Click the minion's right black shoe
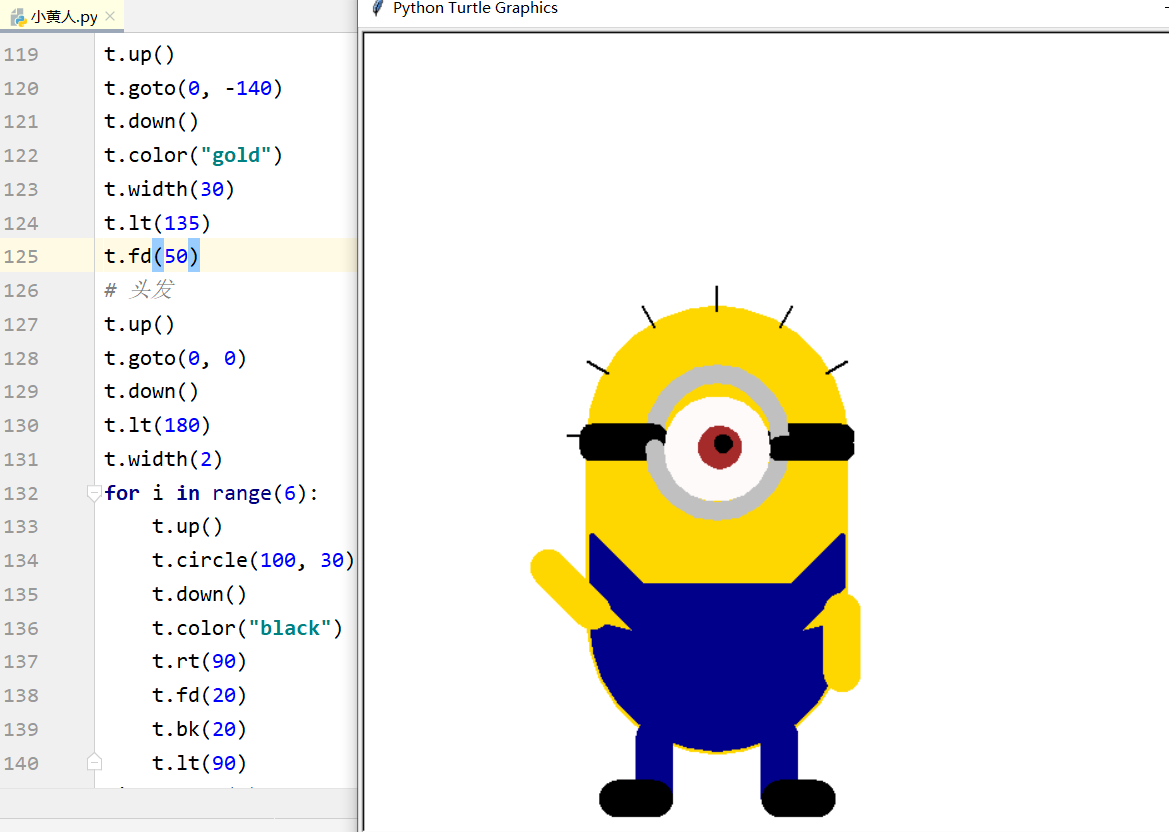 798,798
